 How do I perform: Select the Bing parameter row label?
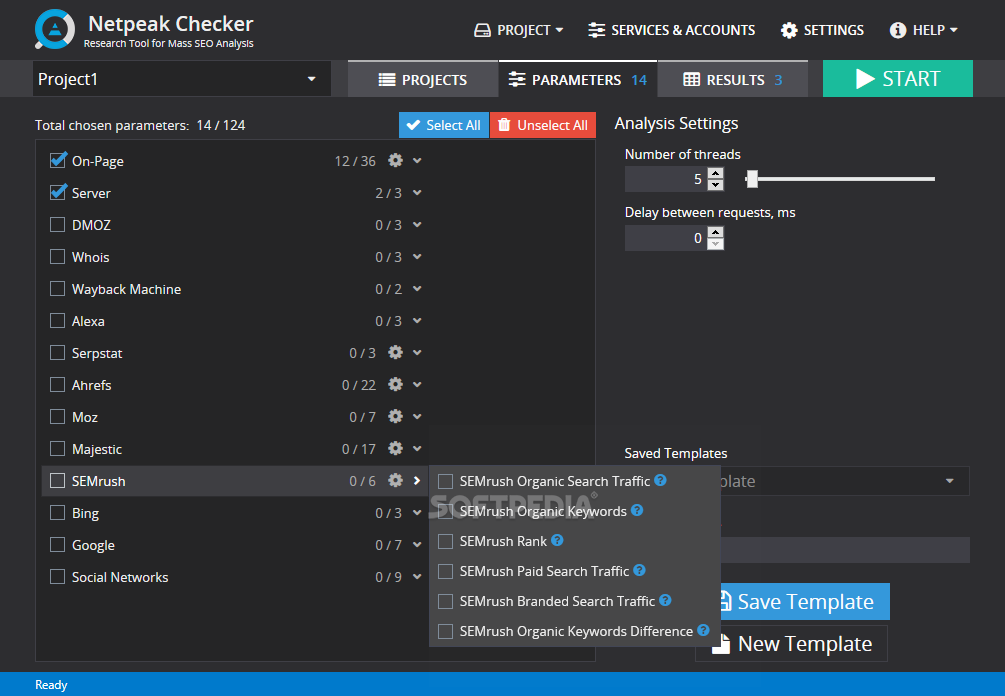pyautogui.click(x=85, y=513)
